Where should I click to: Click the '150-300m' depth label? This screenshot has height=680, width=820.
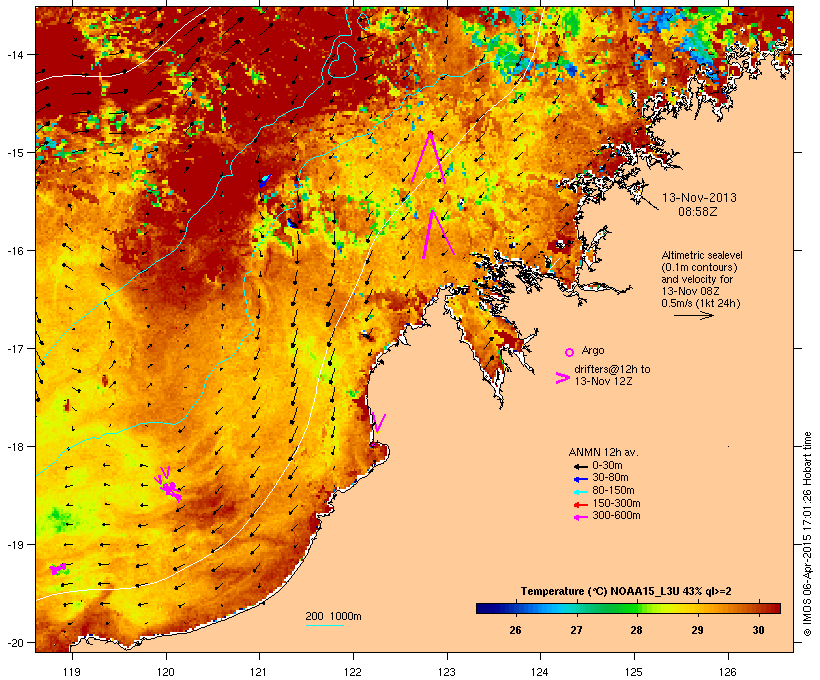click(x=616, y=503)
